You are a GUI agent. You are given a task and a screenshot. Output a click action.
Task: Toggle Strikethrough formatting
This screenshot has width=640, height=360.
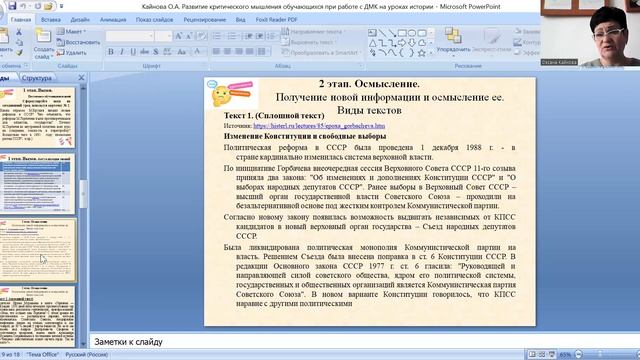pos(144,52)
